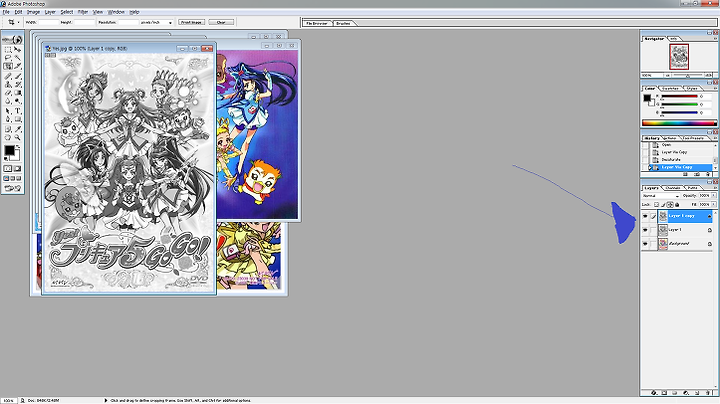Select the Type tool
Screen dimensions: 720x404
coord(17,111)
